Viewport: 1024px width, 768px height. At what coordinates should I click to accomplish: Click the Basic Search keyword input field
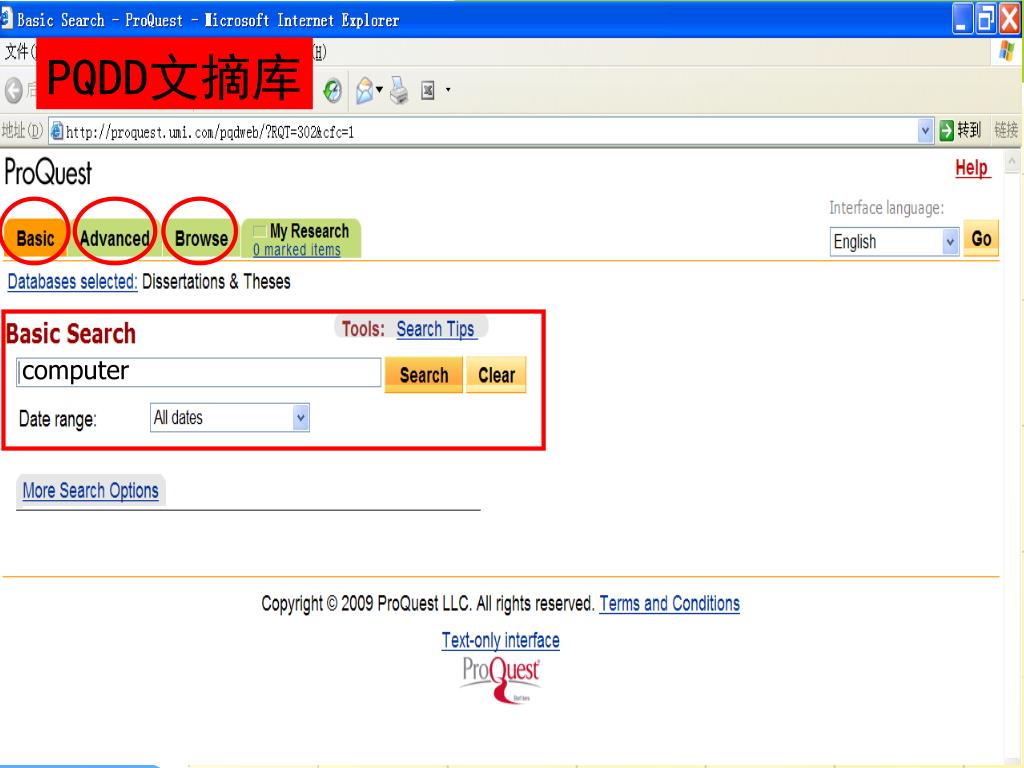pos(199,372)
